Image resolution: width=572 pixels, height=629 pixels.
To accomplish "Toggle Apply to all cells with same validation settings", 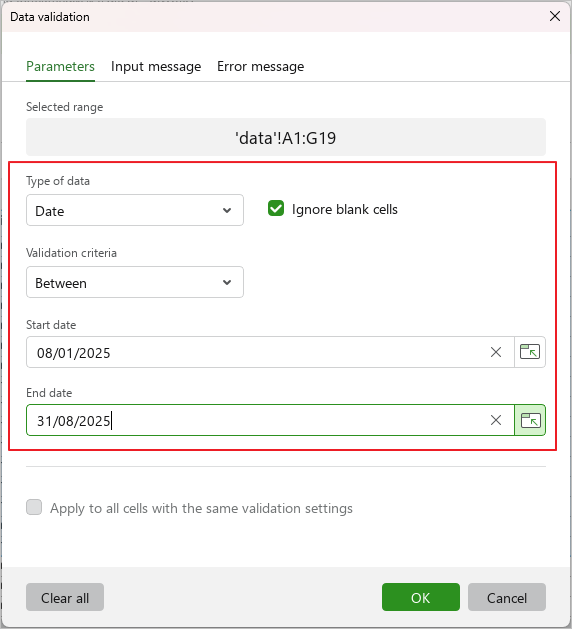I will (34, 507).
